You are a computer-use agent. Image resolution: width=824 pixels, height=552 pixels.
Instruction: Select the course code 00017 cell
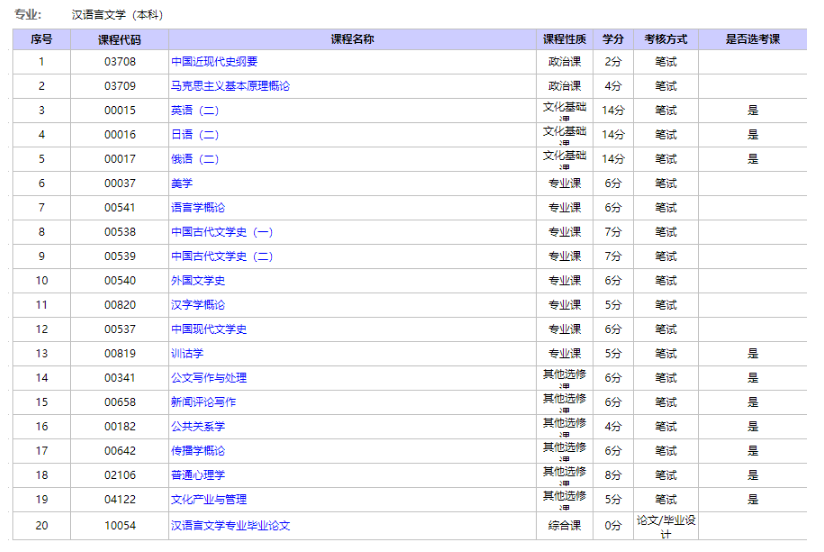point(120,159)
